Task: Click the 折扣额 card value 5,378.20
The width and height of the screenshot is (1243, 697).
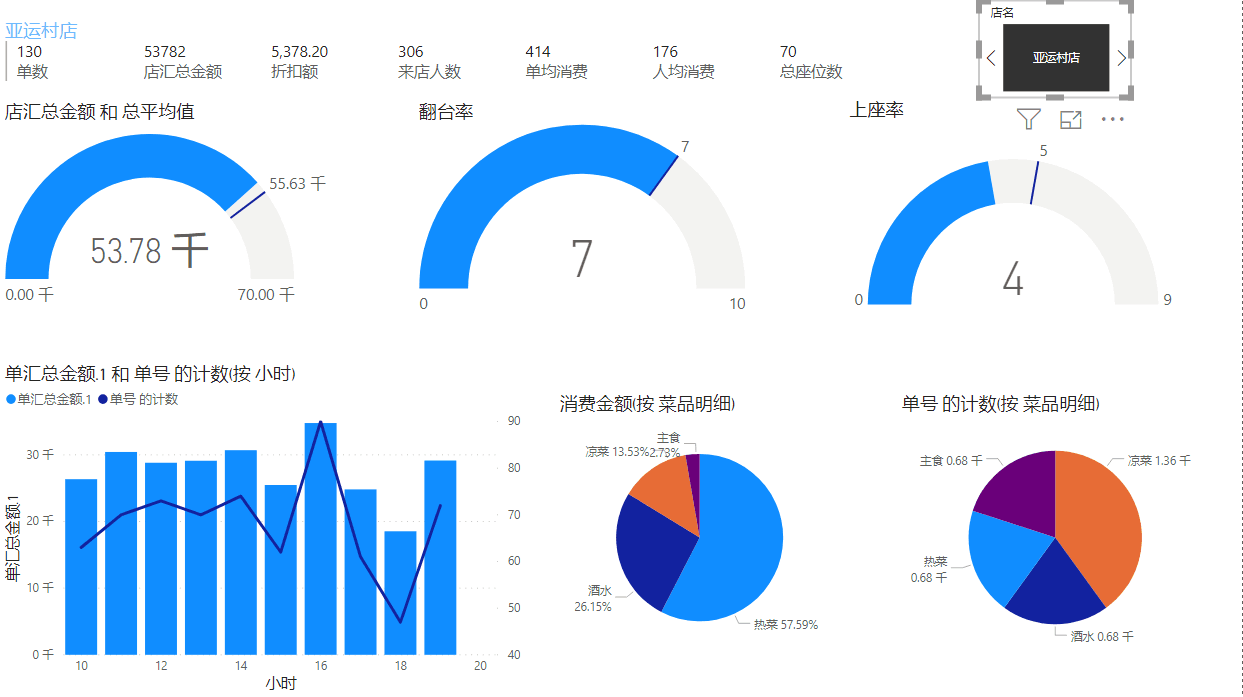Action: (x=300, y=52)
